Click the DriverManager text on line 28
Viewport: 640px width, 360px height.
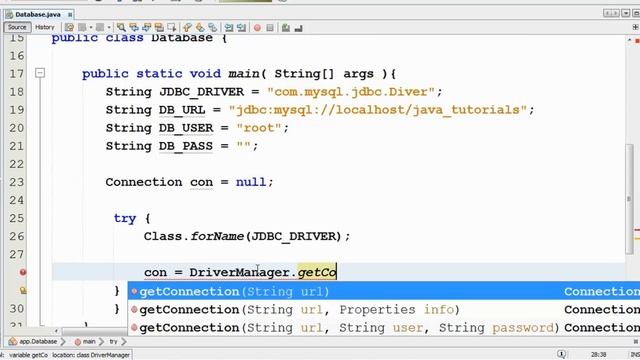pos(240,272)
